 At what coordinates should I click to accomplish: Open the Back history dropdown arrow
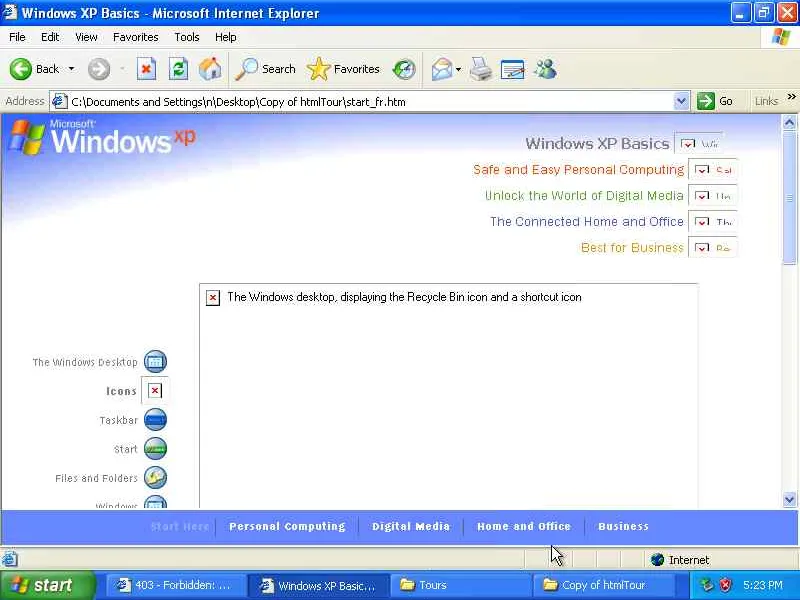pos(71,69)
